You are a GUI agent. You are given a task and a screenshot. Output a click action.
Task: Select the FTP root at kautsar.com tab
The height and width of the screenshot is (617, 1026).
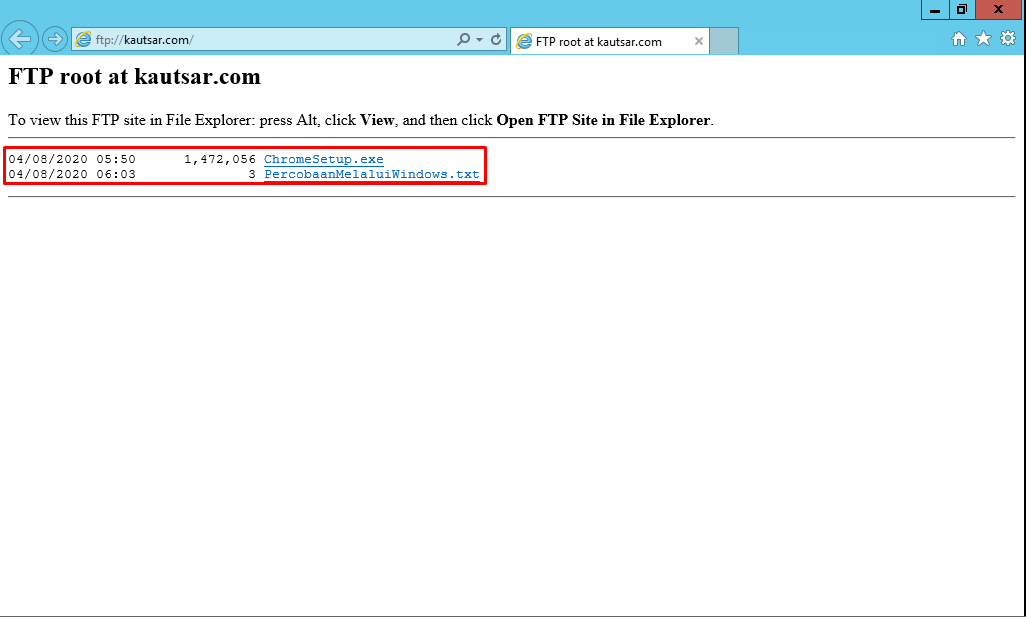600,42
